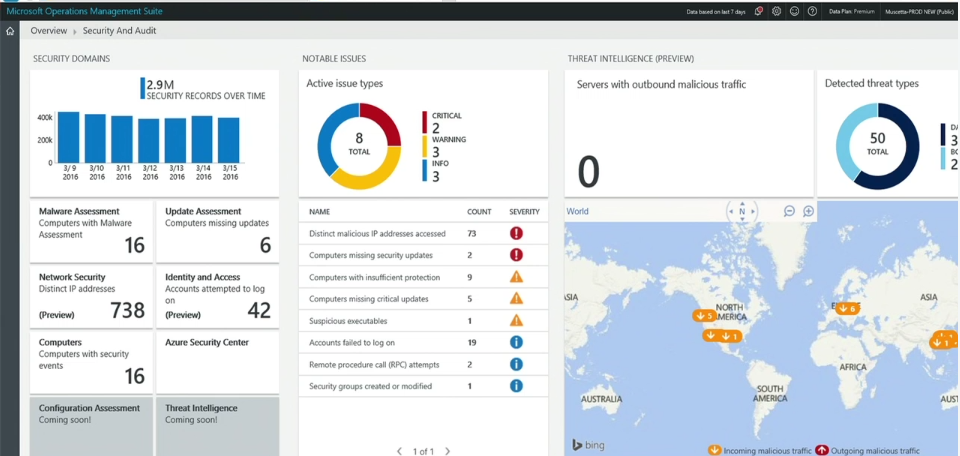The width and height of the screenshot is (960, 456).
Task: Click North America traffic marker showing 5
Action: click(704, 316)
